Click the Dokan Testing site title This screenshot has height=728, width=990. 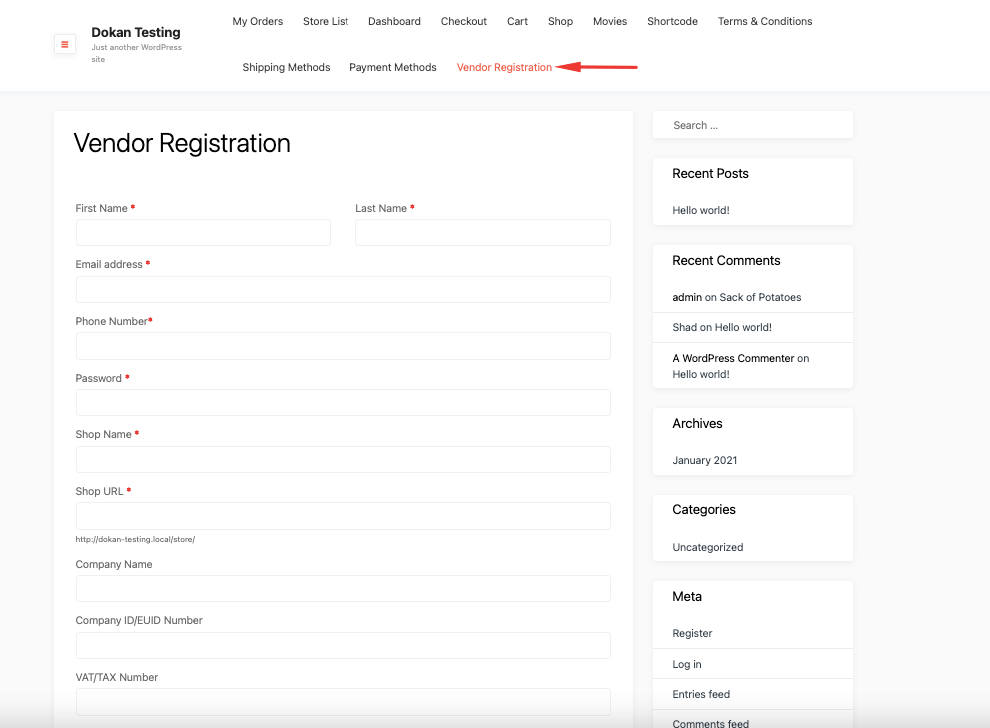click(x=135, y=32)
